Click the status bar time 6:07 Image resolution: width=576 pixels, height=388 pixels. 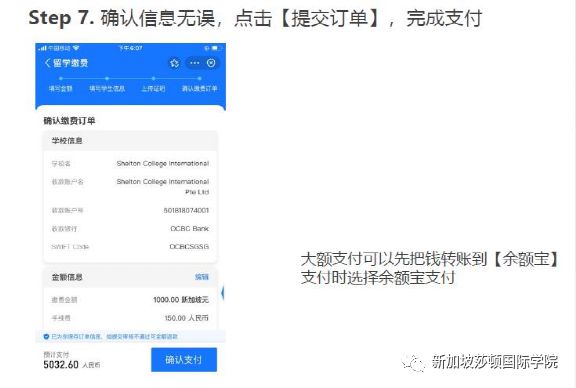tap(130, 48)
